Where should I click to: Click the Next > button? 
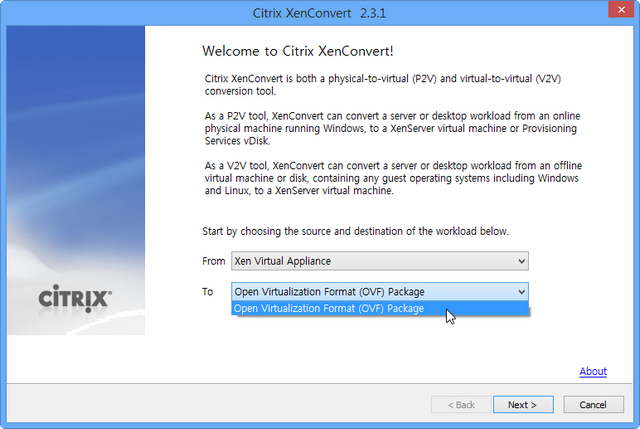[x=523, y=405]
